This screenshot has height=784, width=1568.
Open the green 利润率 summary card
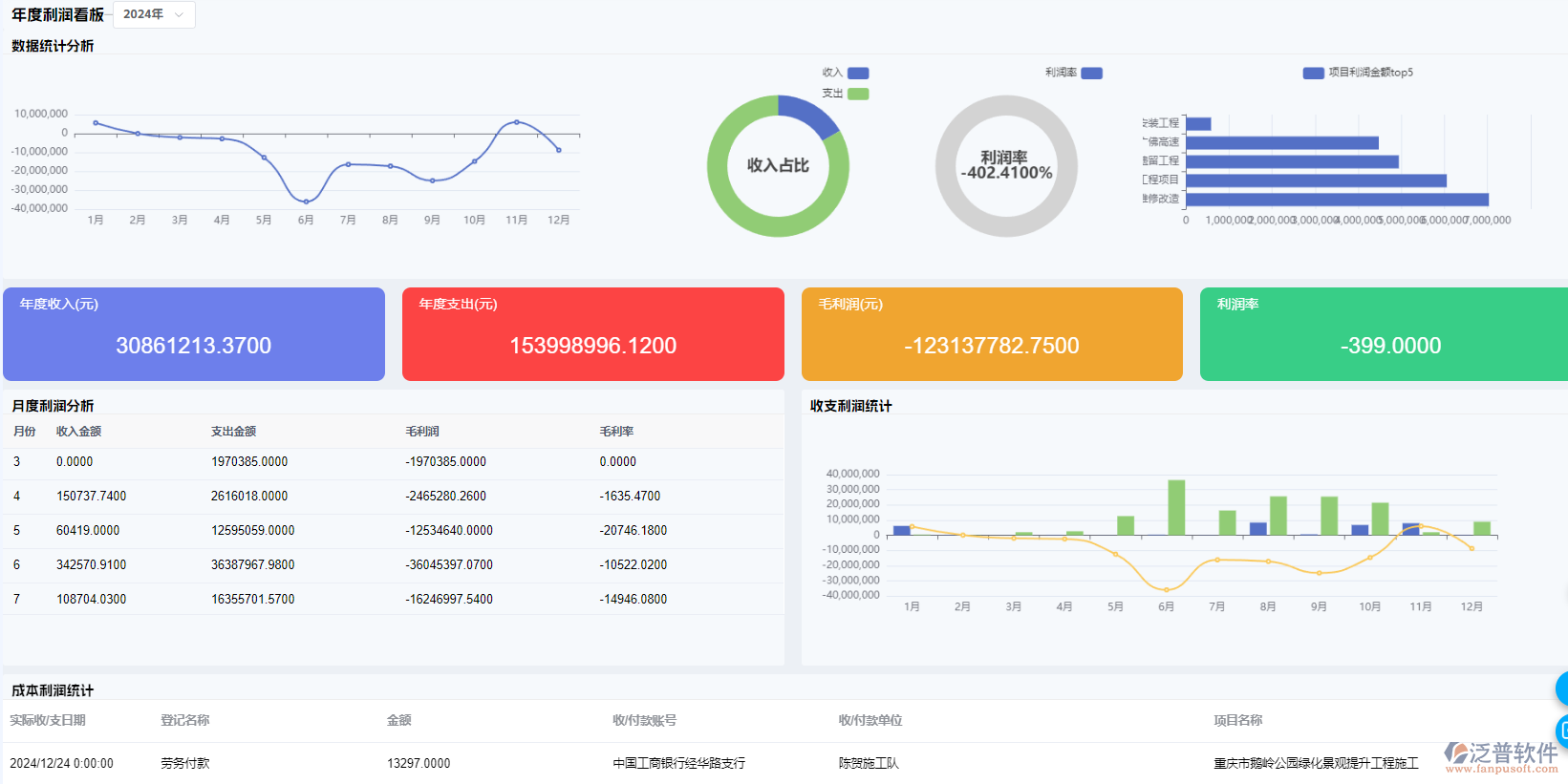tap(1384, 334)
